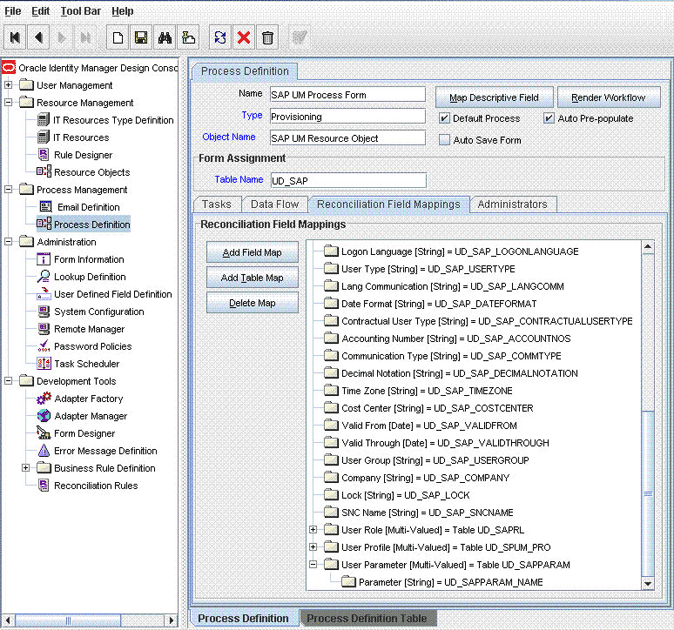Screen dimensions: 674x630
Task: Open the Rule Designer icon
Action: coord(43,155)
